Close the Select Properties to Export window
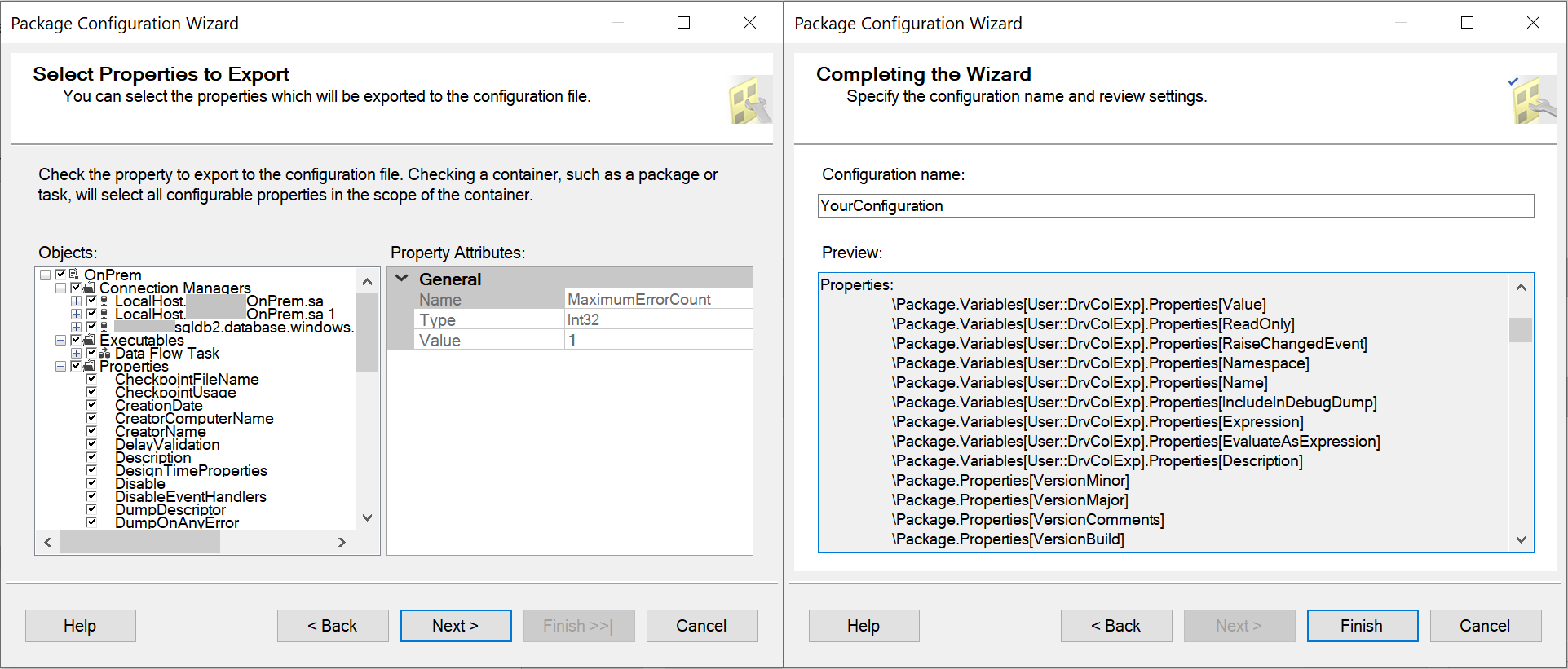The width and height of the screenshot is (1568, 669). point(750,23)
